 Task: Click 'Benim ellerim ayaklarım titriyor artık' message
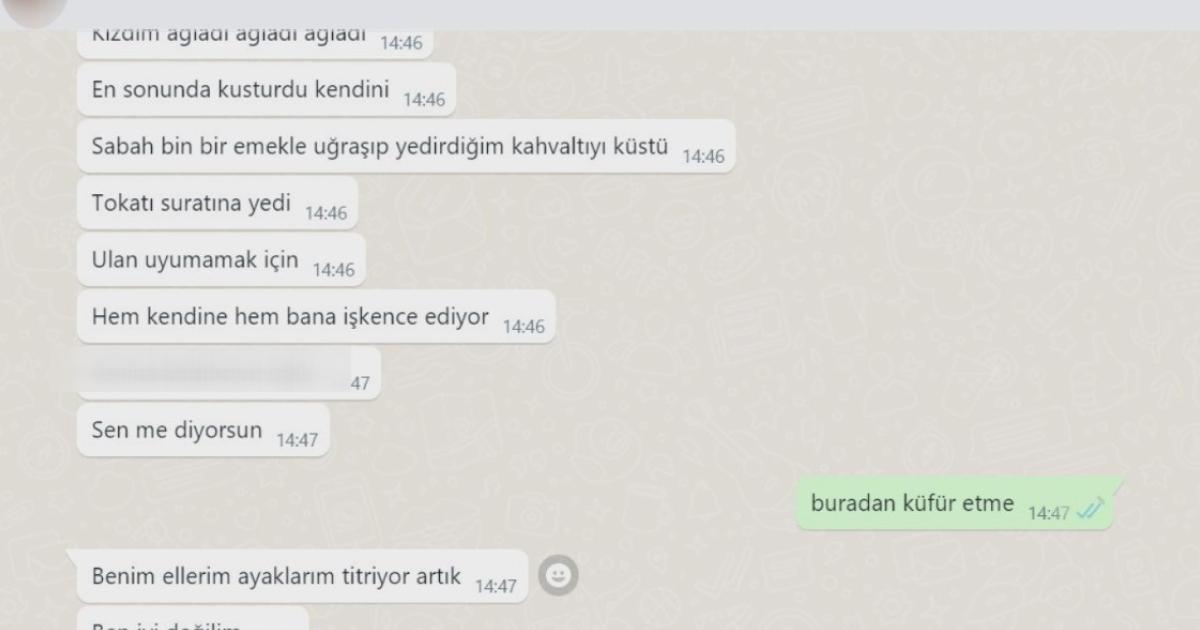click(x=302, y=576)
